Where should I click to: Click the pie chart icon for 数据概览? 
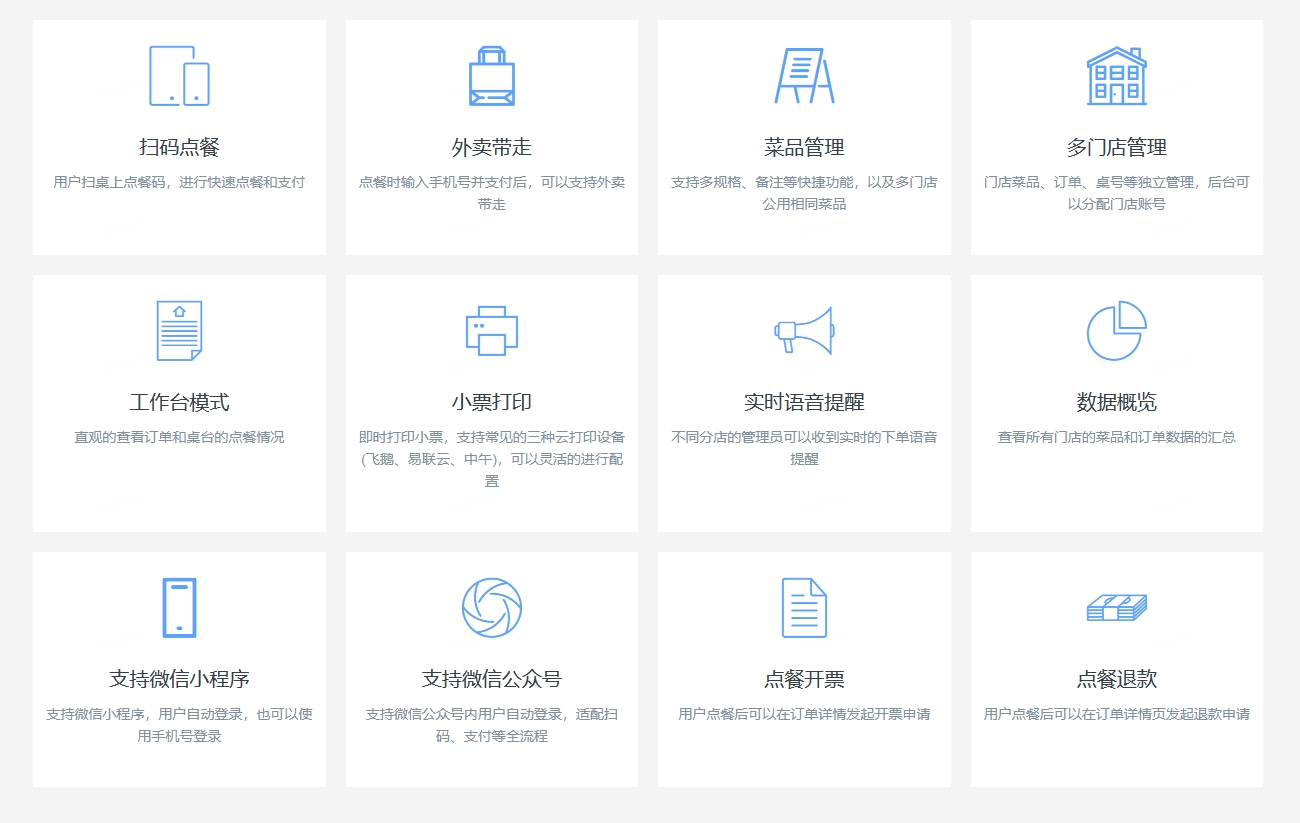pyautogui.click(x=1117, y=331)
